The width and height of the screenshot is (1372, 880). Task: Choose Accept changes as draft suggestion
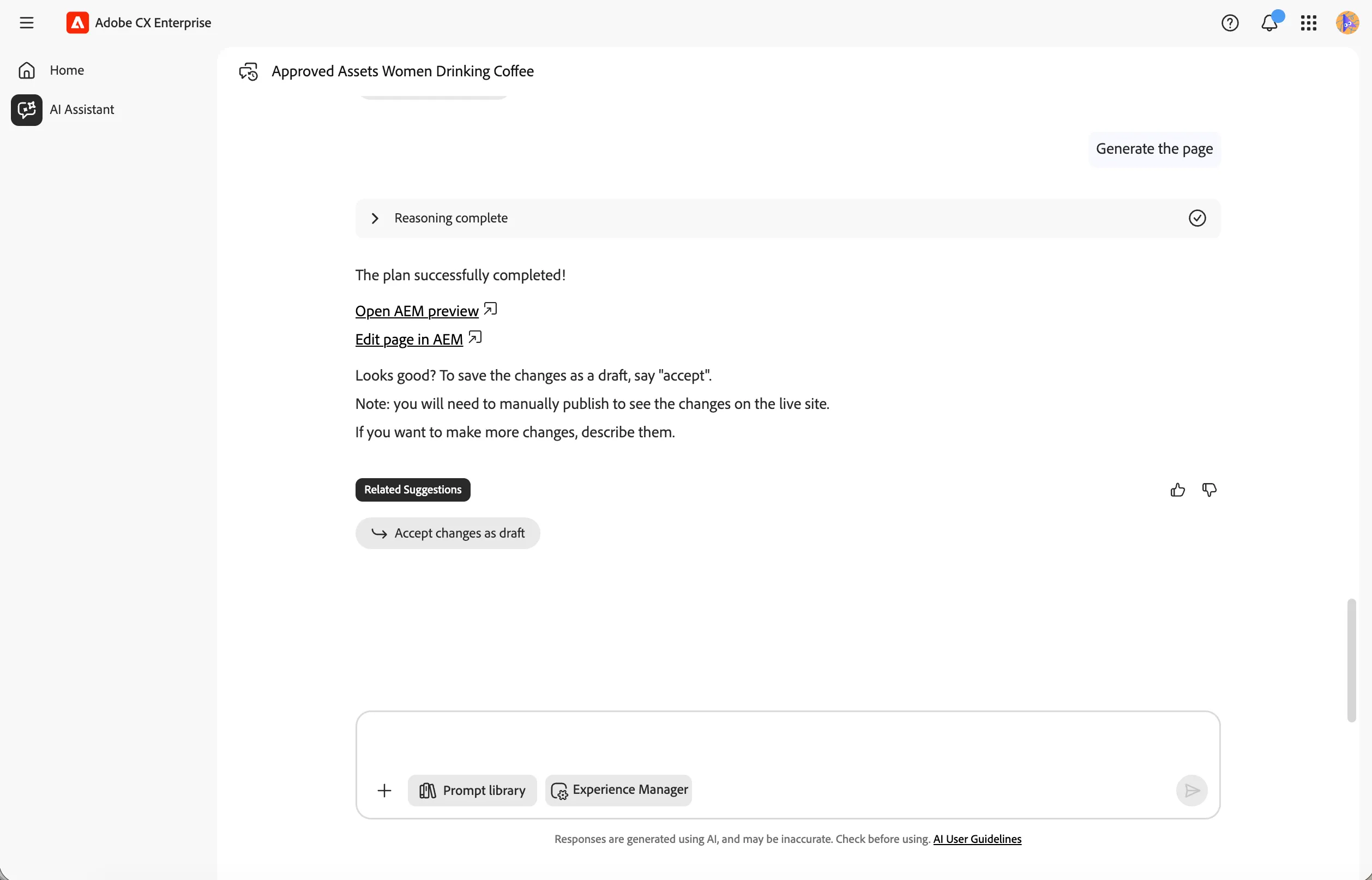tap(448, 533)
